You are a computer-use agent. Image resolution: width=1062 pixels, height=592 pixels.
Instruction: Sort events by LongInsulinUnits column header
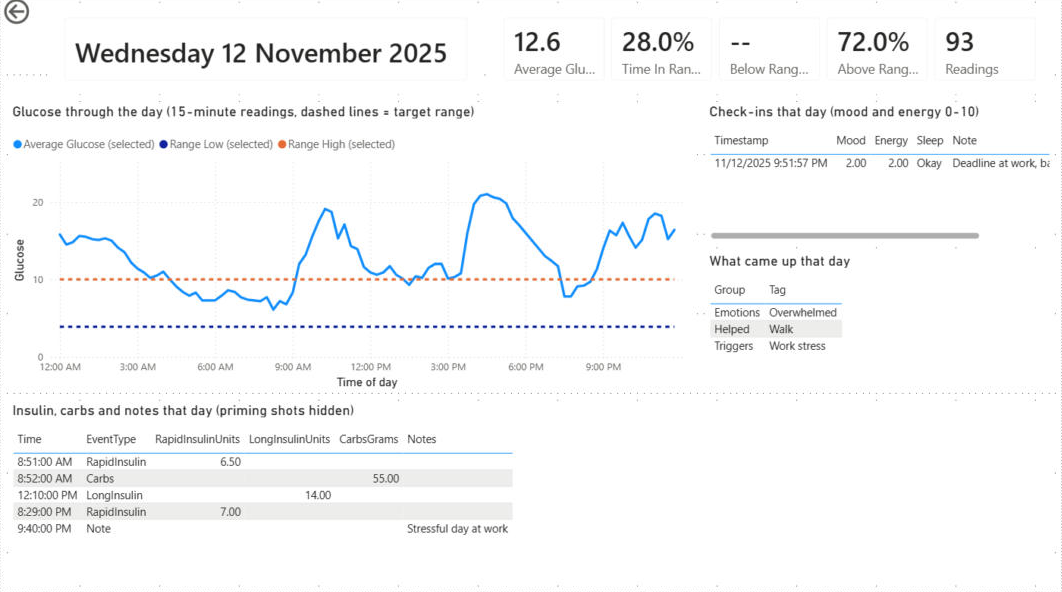(x=289, y=439)
